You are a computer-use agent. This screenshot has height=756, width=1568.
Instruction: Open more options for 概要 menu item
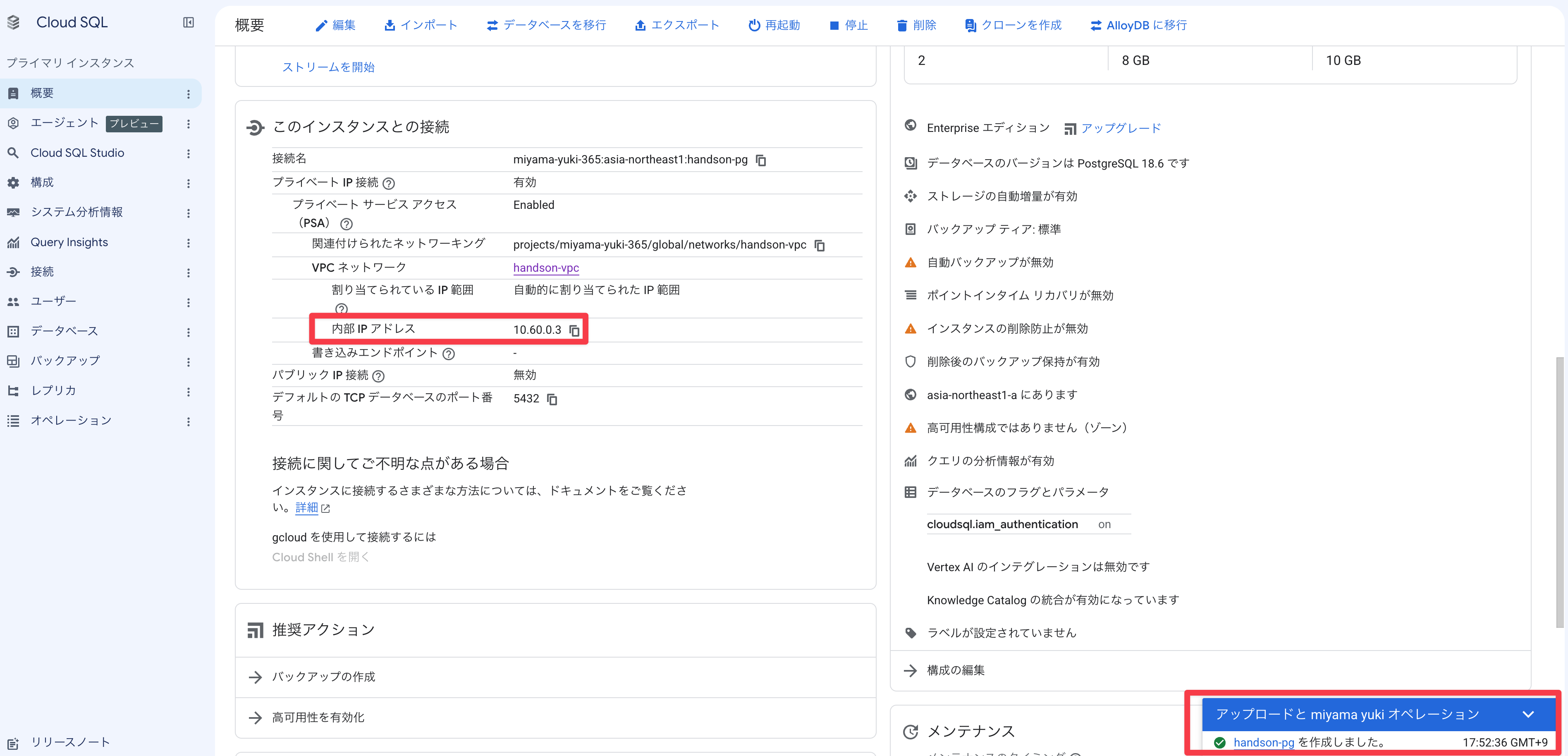click(x=188, y=94)
